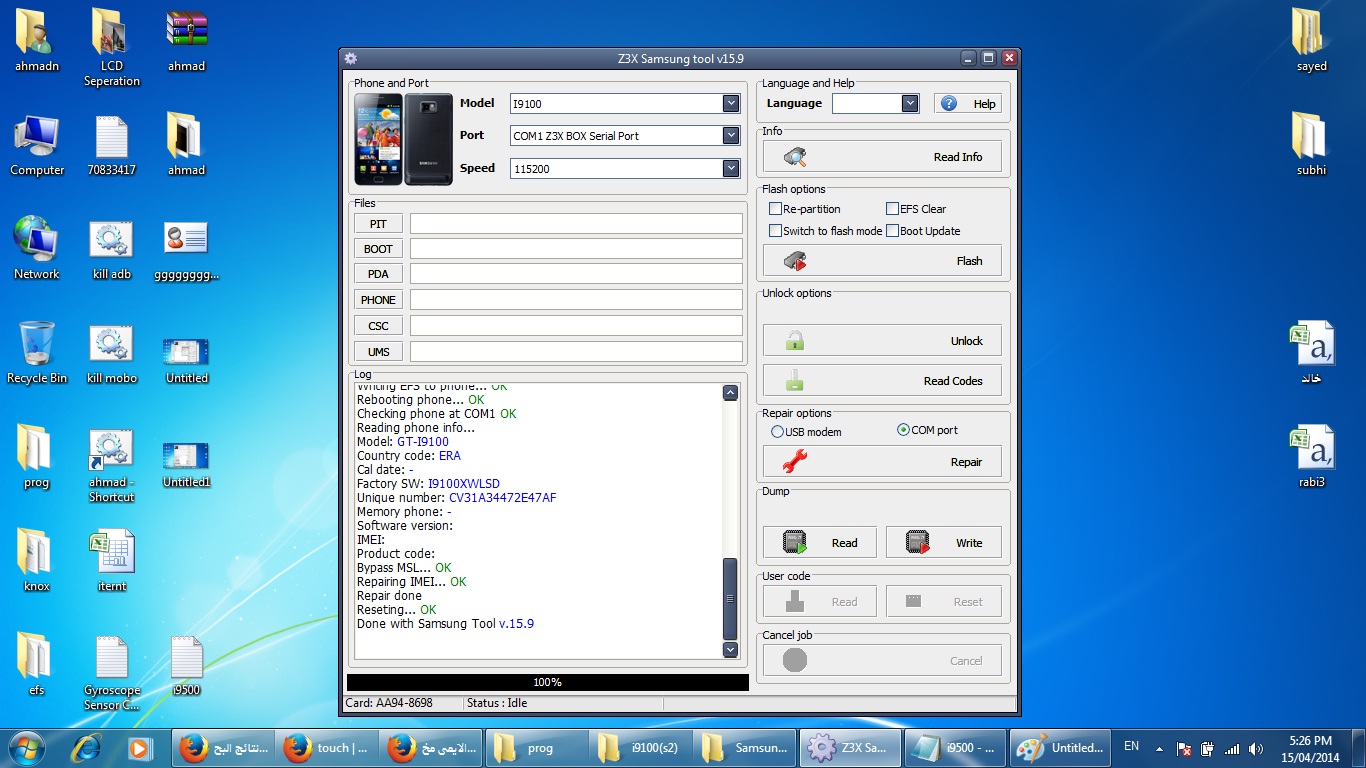Select the subhi folder icon
This screenshot has width=1366, height=768.
coord(1311,144)
